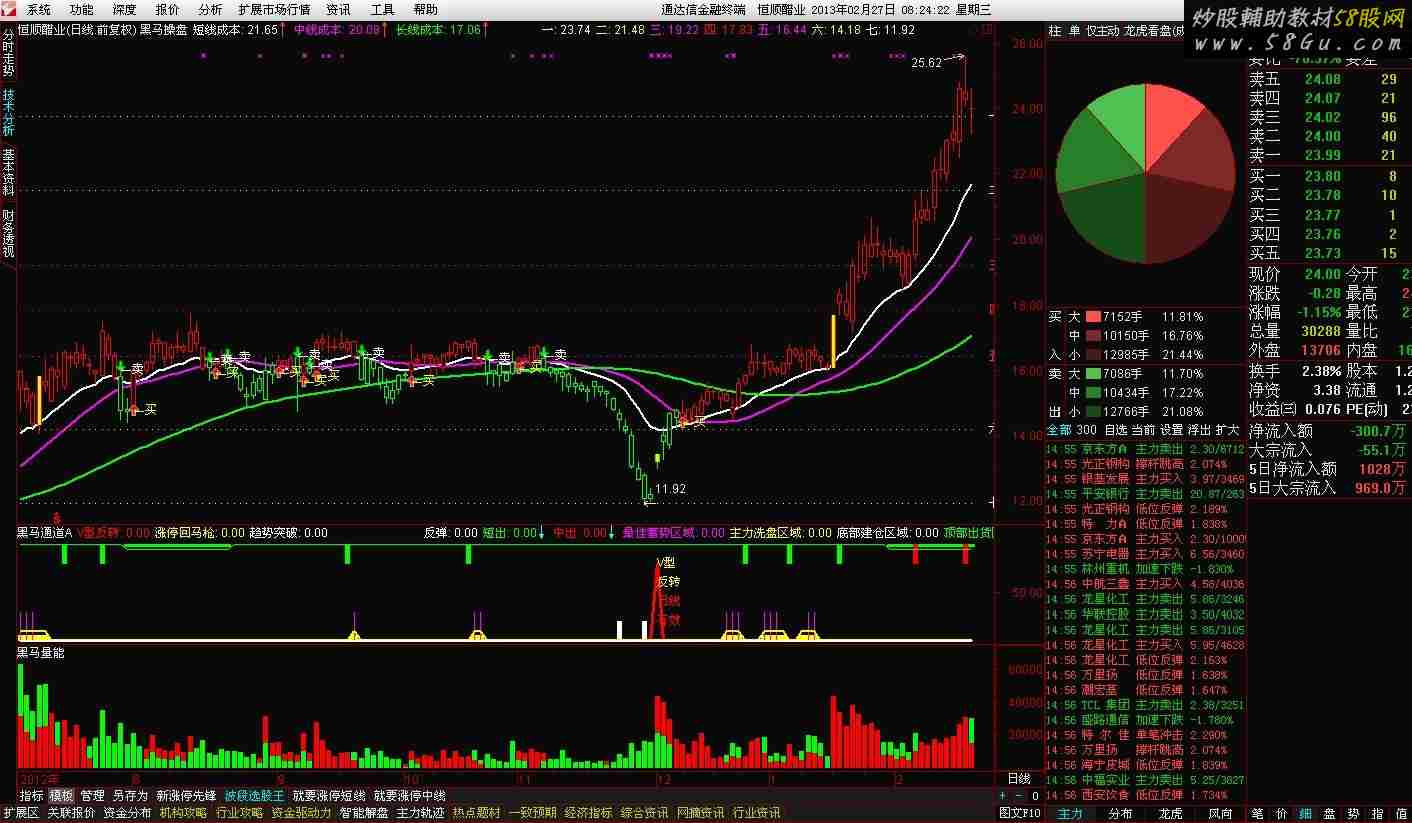Select 新涨停先锋 template
Screen dimensions: 1412x823
(186, 796)
